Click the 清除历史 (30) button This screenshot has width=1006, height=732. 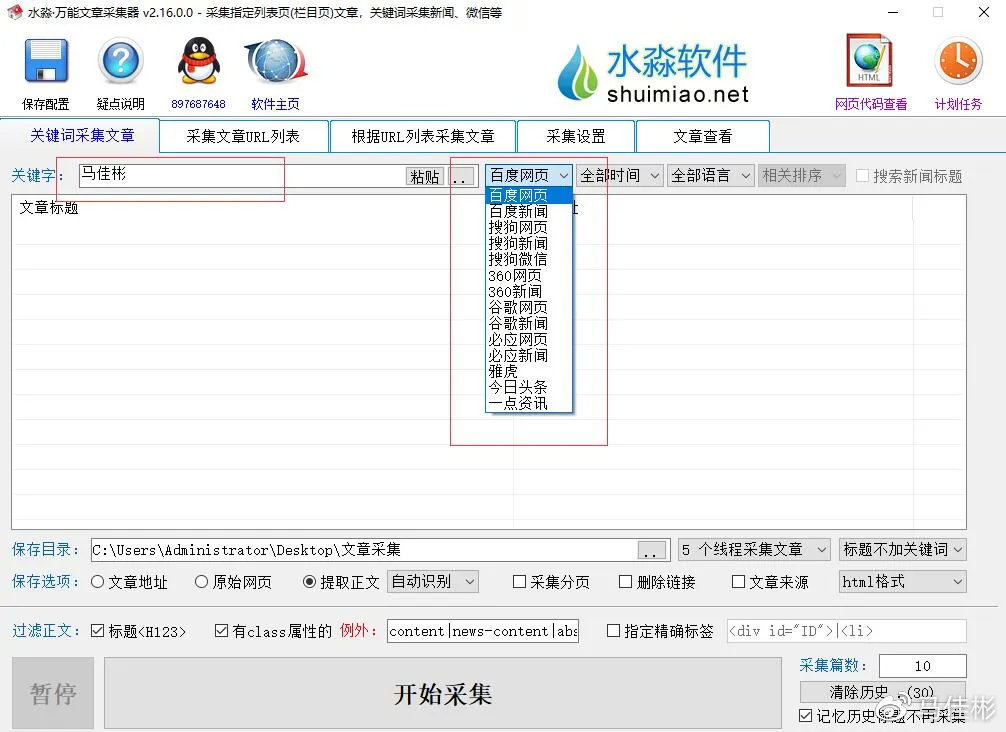click(882, 692)
